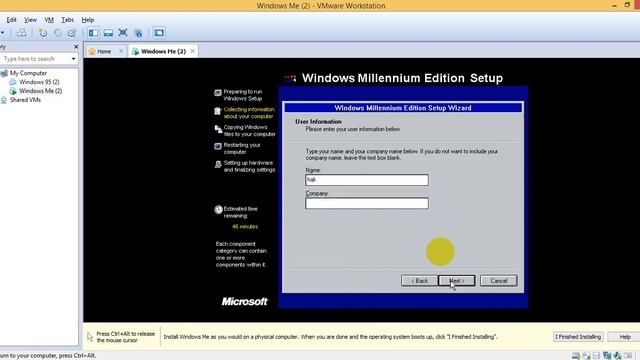
Task: Open the View menu
Action: point(30,20)
